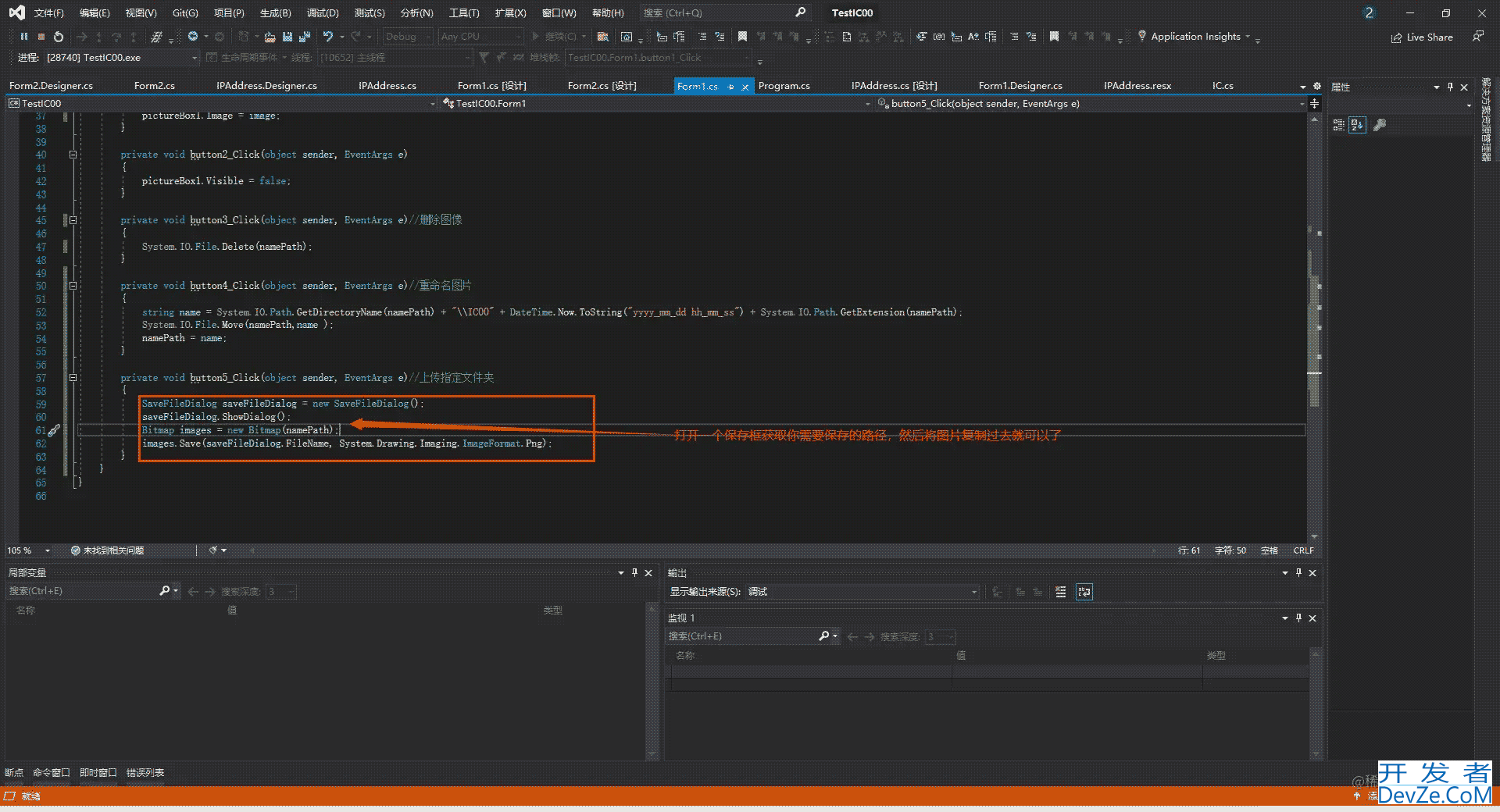The image size is (1500, 812).
Task: Click the wrench icon in Properties panel
Action: point(1380,125)
